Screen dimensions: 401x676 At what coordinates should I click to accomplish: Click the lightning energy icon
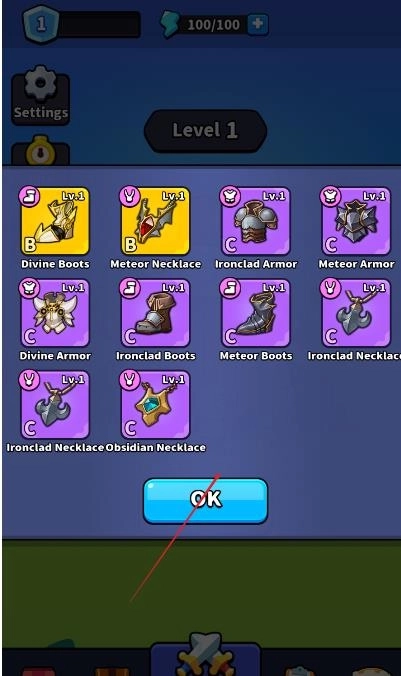(x=169, y=24)
